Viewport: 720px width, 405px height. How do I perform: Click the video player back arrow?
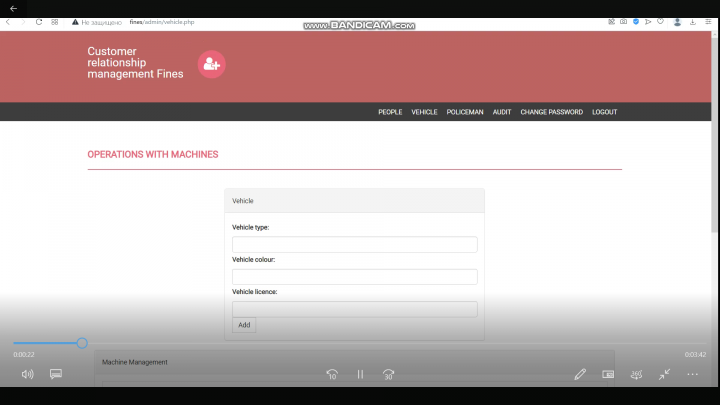pos(13,8)
